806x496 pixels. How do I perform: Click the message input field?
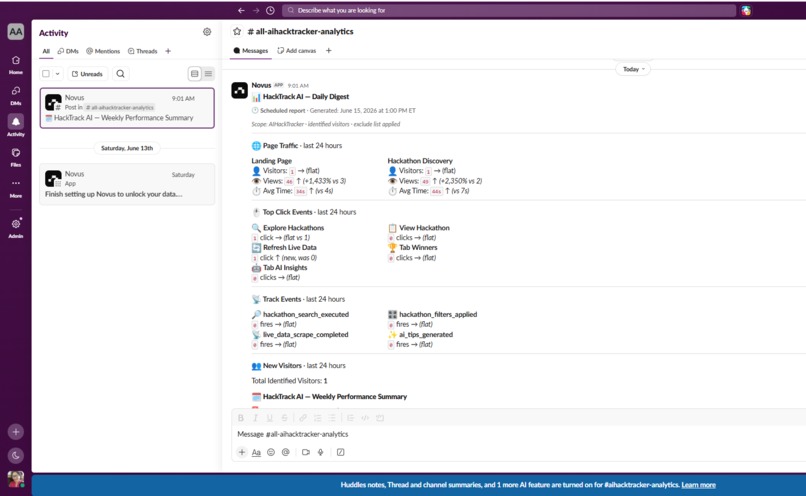[519, 434]
